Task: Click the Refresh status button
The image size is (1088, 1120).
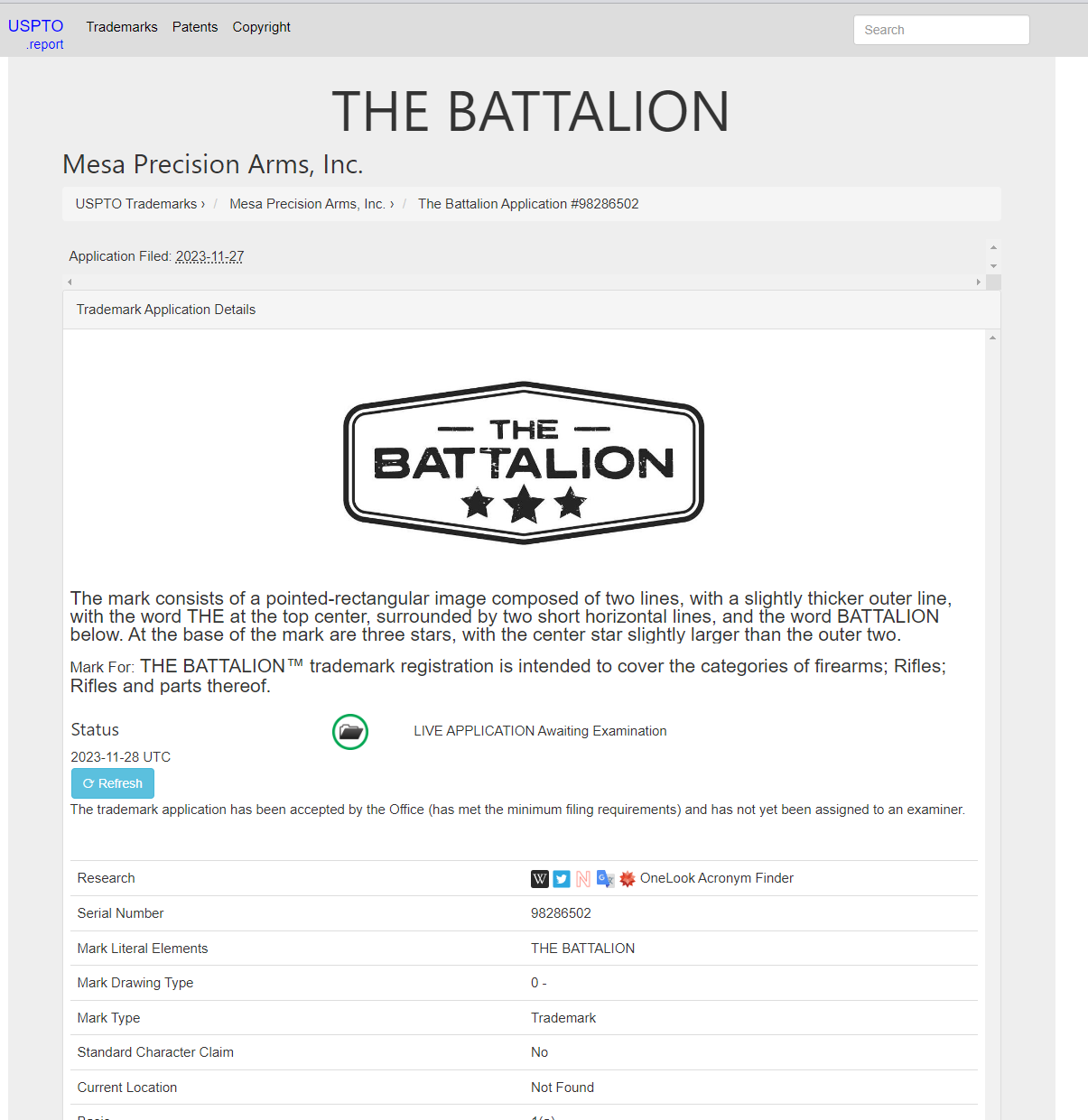Action: point(113,783)
